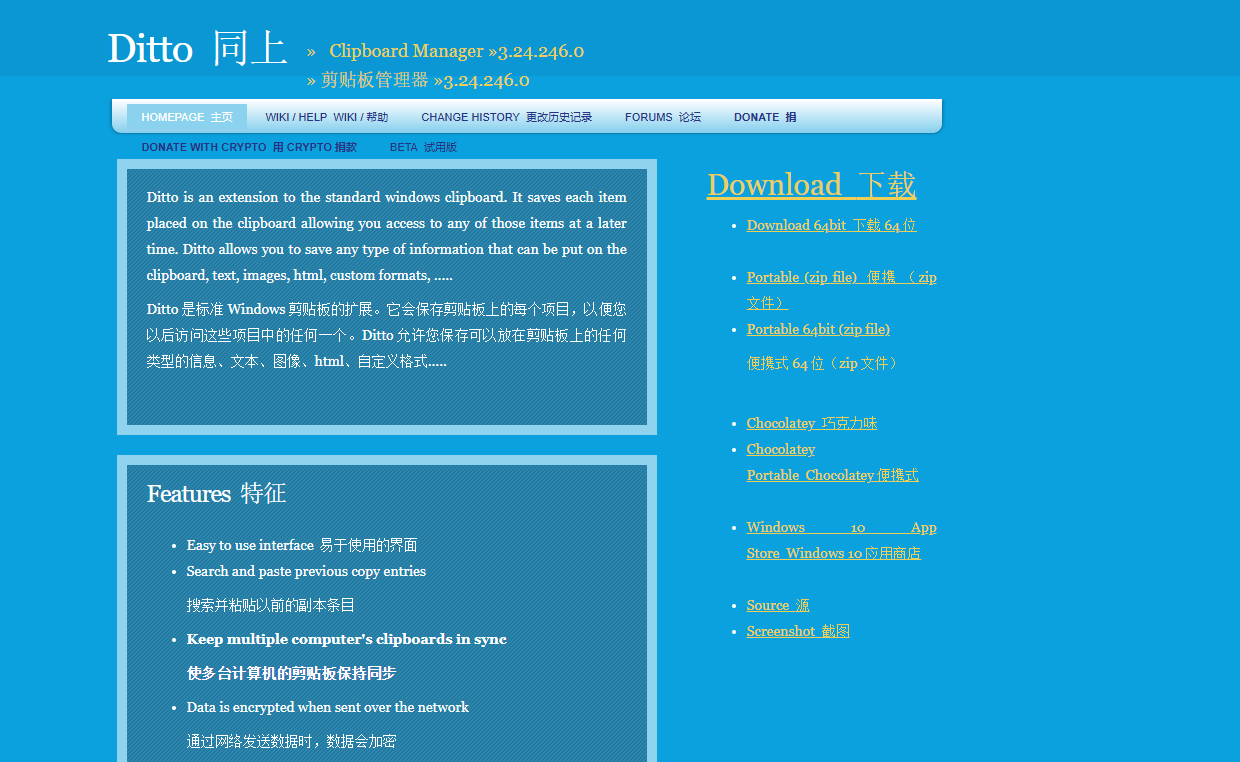Viewport: 1240px width, 762px height.
Task: Open the Homepage navigation tab
Action: pos(187,117)
